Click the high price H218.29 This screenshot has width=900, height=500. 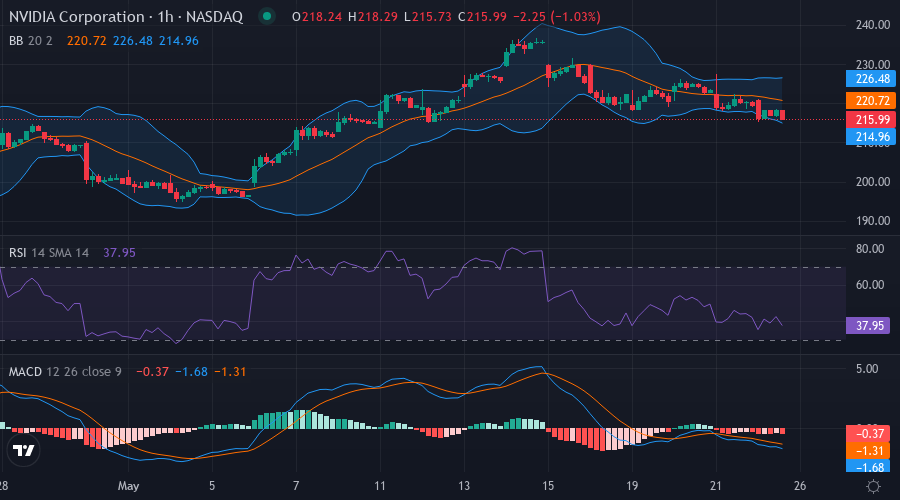tap(373, 17)
